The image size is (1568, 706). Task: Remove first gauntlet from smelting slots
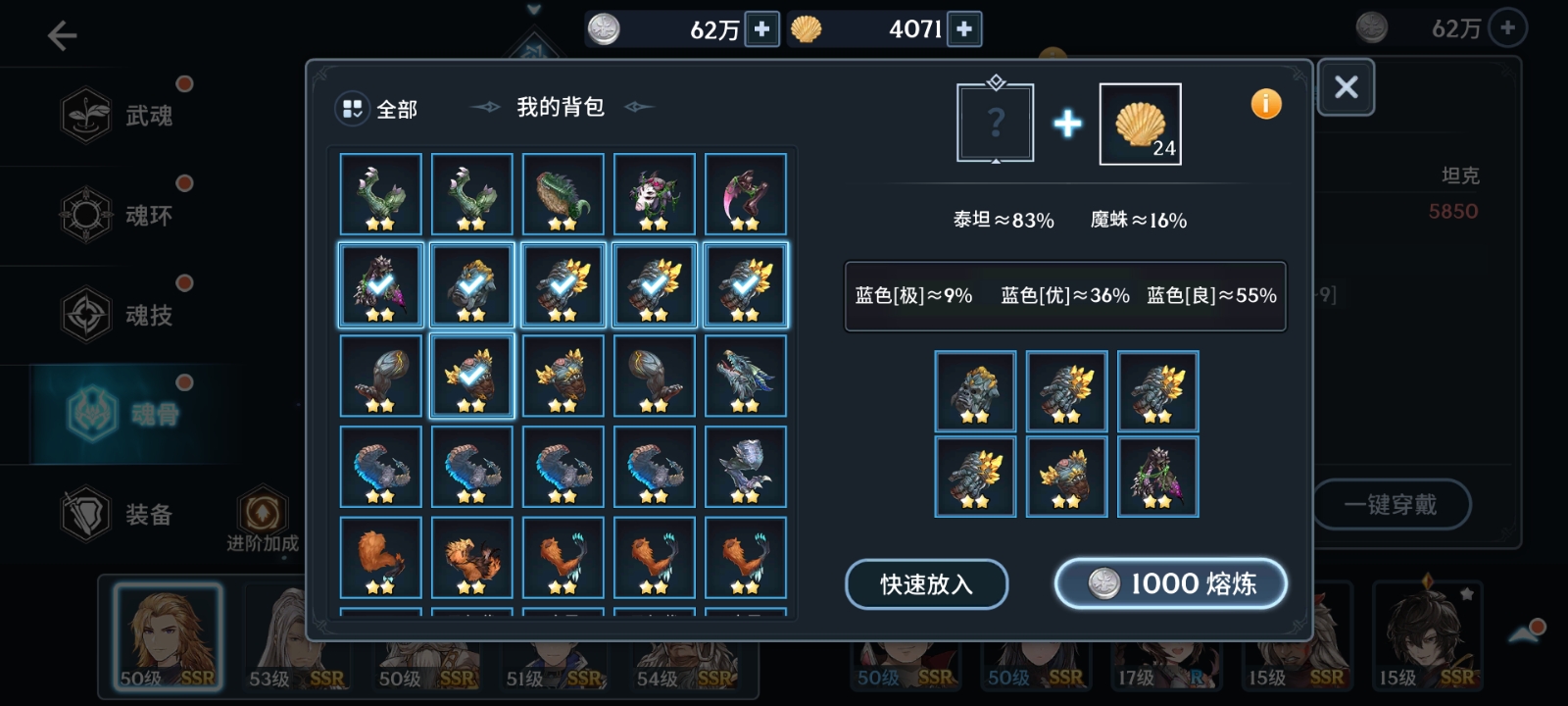[x=975, y=391]
